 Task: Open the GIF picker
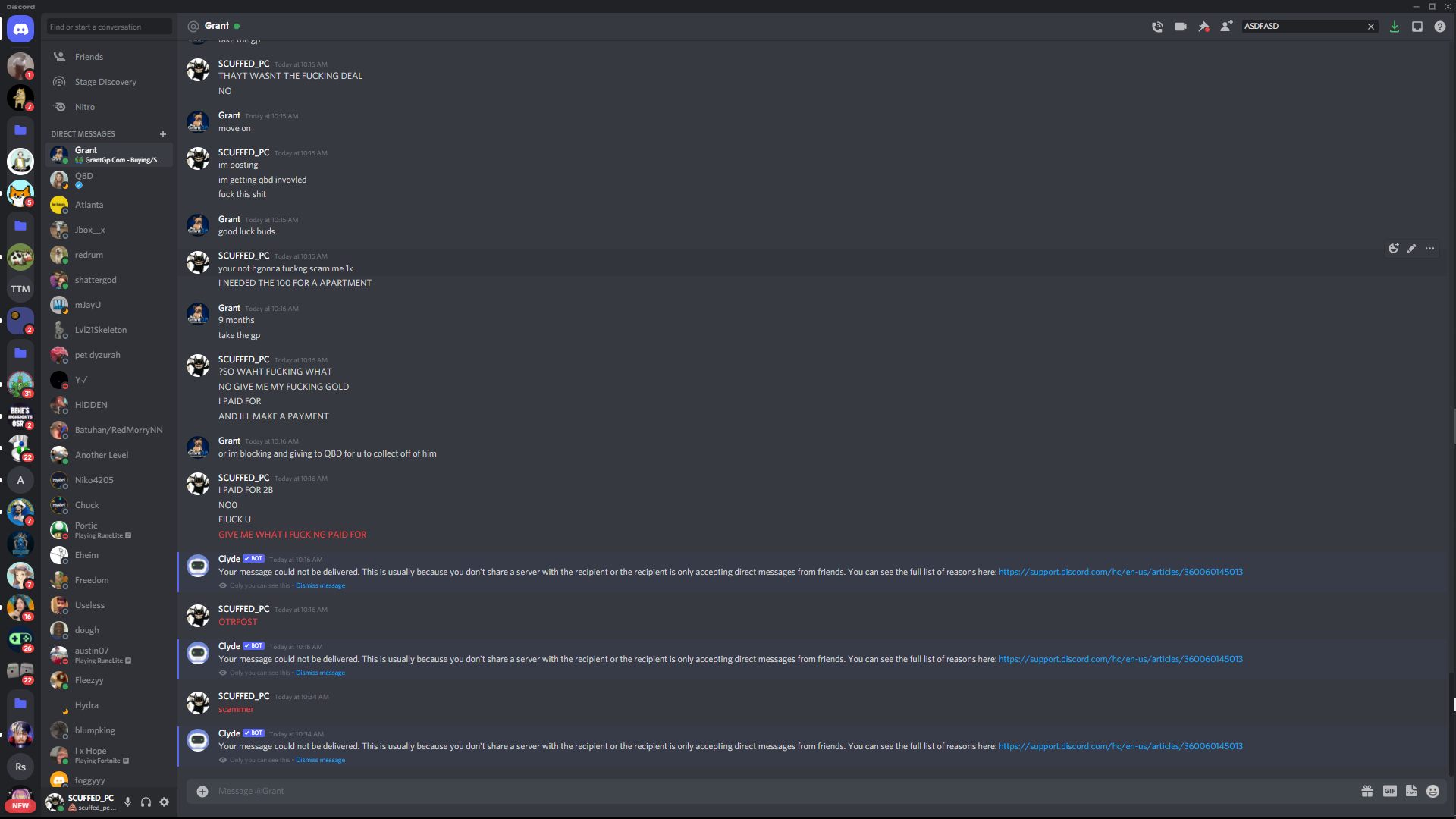[1389, 791]
